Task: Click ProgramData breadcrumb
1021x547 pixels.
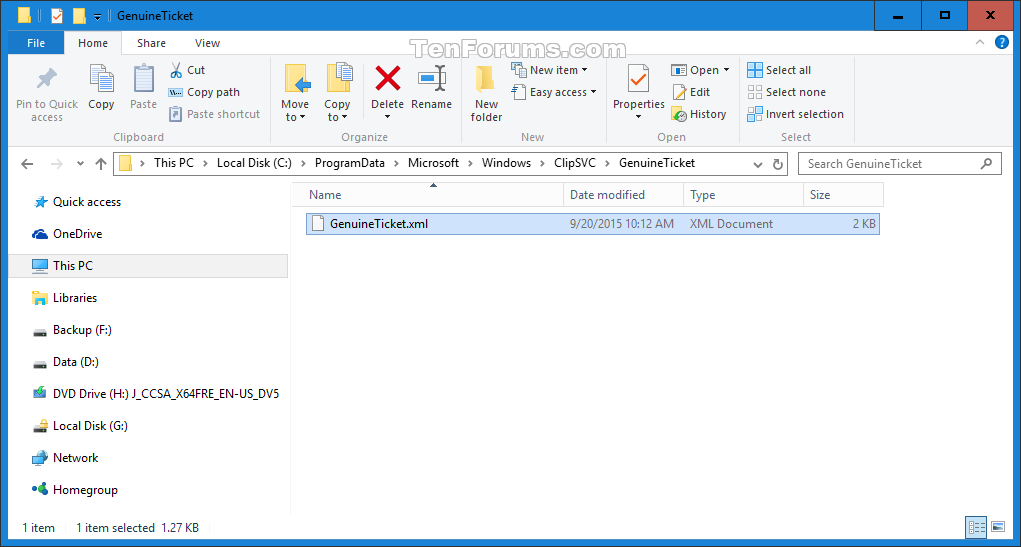Action: point(350,163)
